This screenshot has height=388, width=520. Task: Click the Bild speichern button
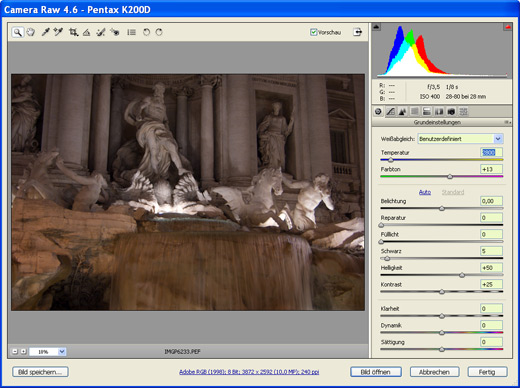pyautogui.click(x=40, y=372)
